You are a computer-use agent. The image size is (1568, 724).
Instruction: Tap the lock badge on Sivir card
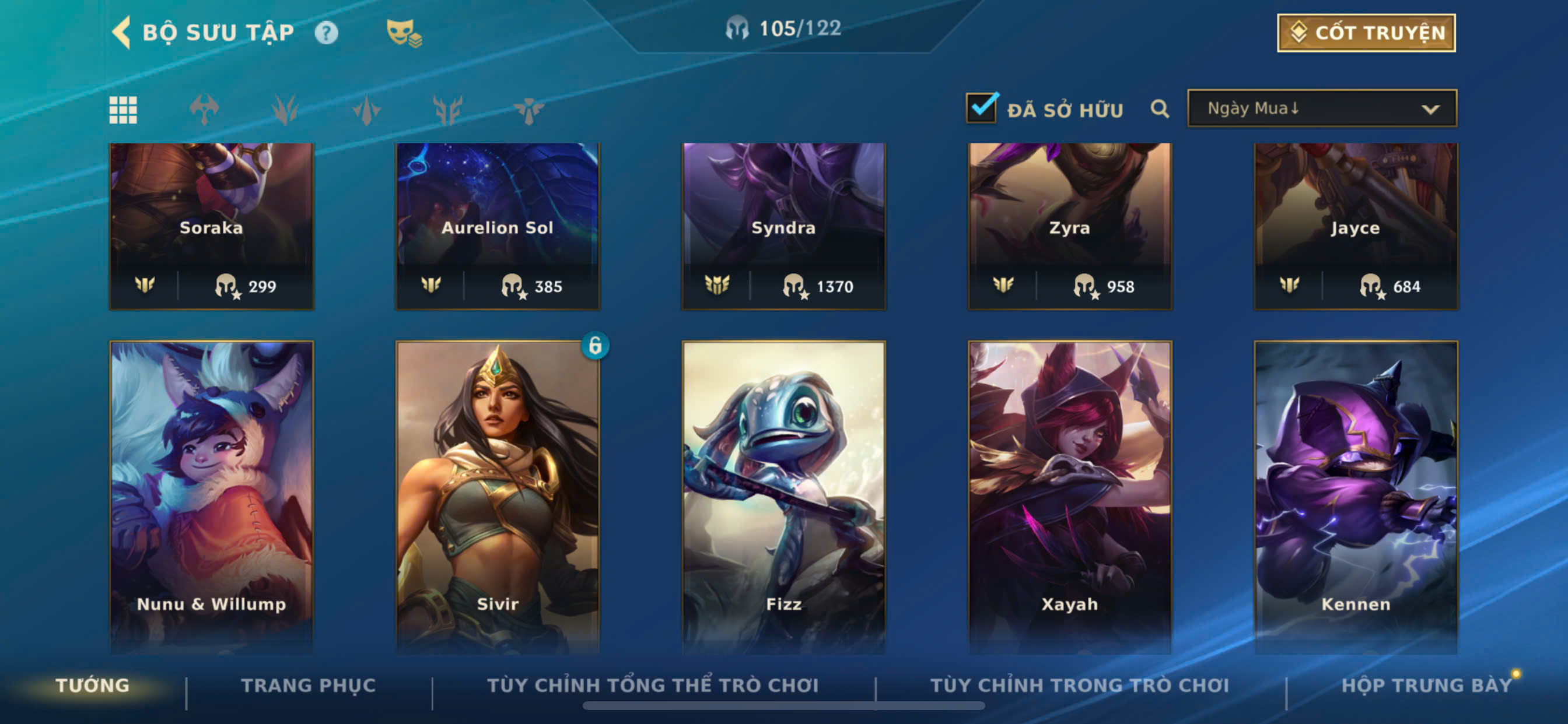(x=594, y=346)
